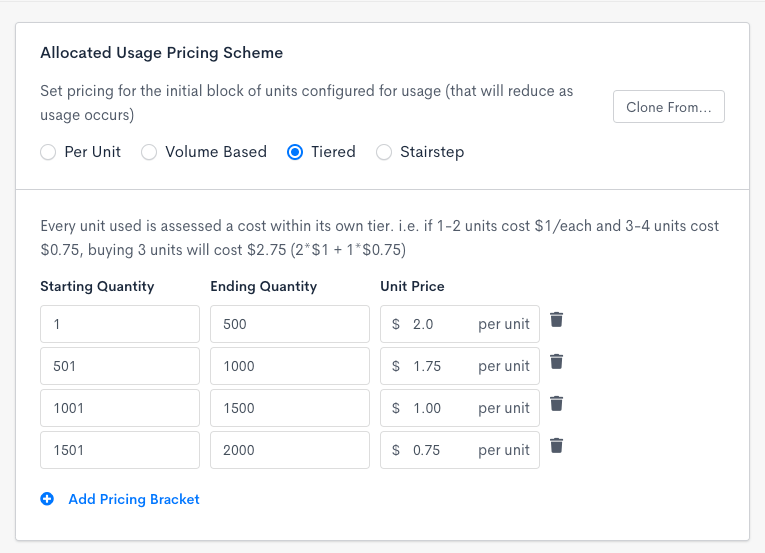The image size is (765, 553).
Task: Edit ending quantity value 1000
Action: [x=290, y=366]
